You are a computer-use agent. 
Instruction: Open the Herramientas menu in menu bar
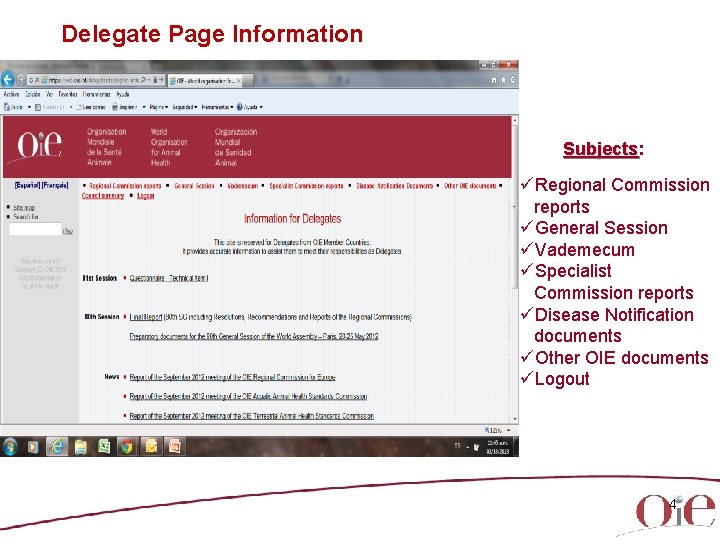(x=96, y=94)
